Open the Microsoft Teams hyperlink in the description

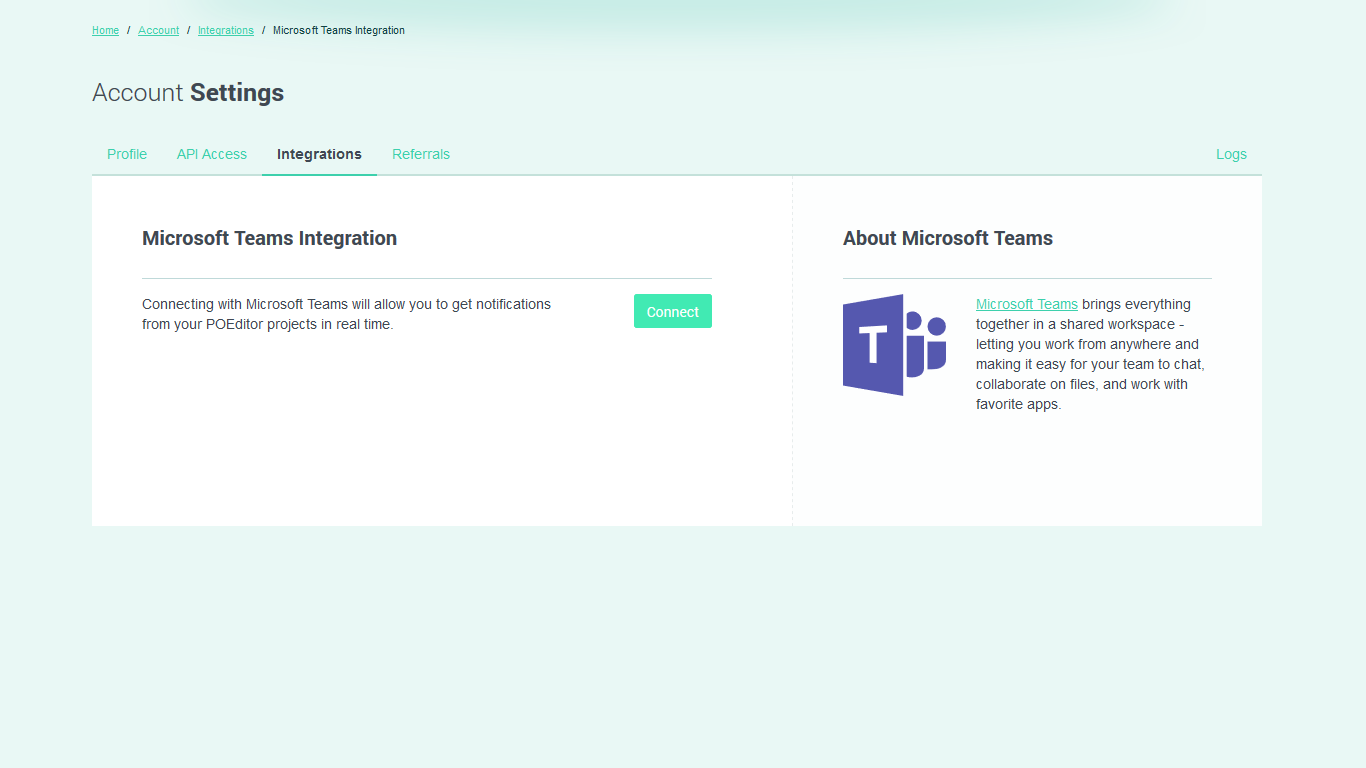tap(1027, 304)
